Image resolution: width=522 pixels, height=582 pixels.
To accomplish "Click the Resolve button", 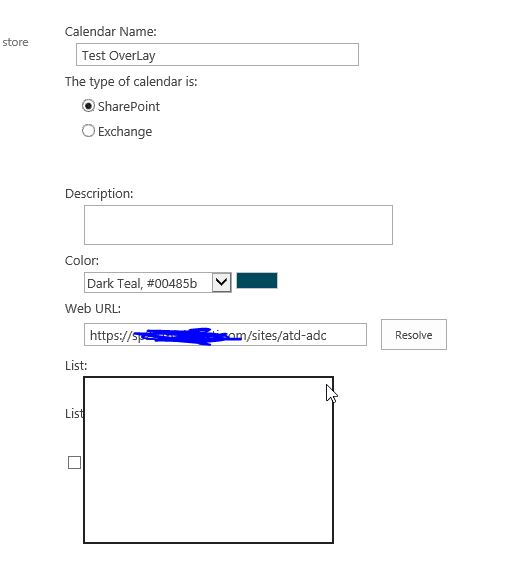I will click(x=414, y=334).
